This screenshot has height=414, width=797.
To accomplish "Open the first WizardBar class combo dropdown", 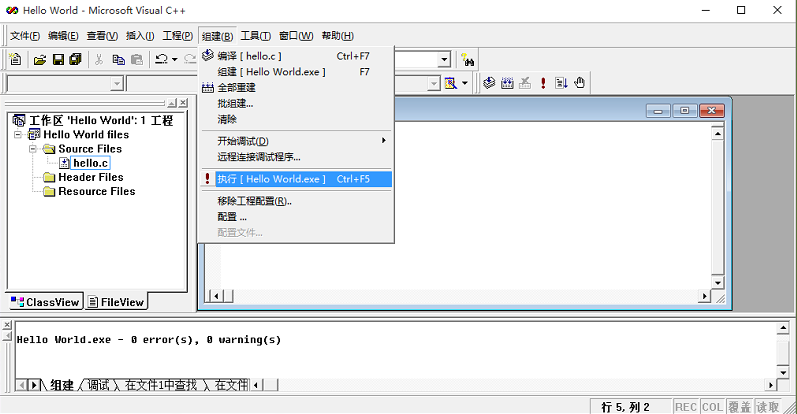I will click(117, 83).
